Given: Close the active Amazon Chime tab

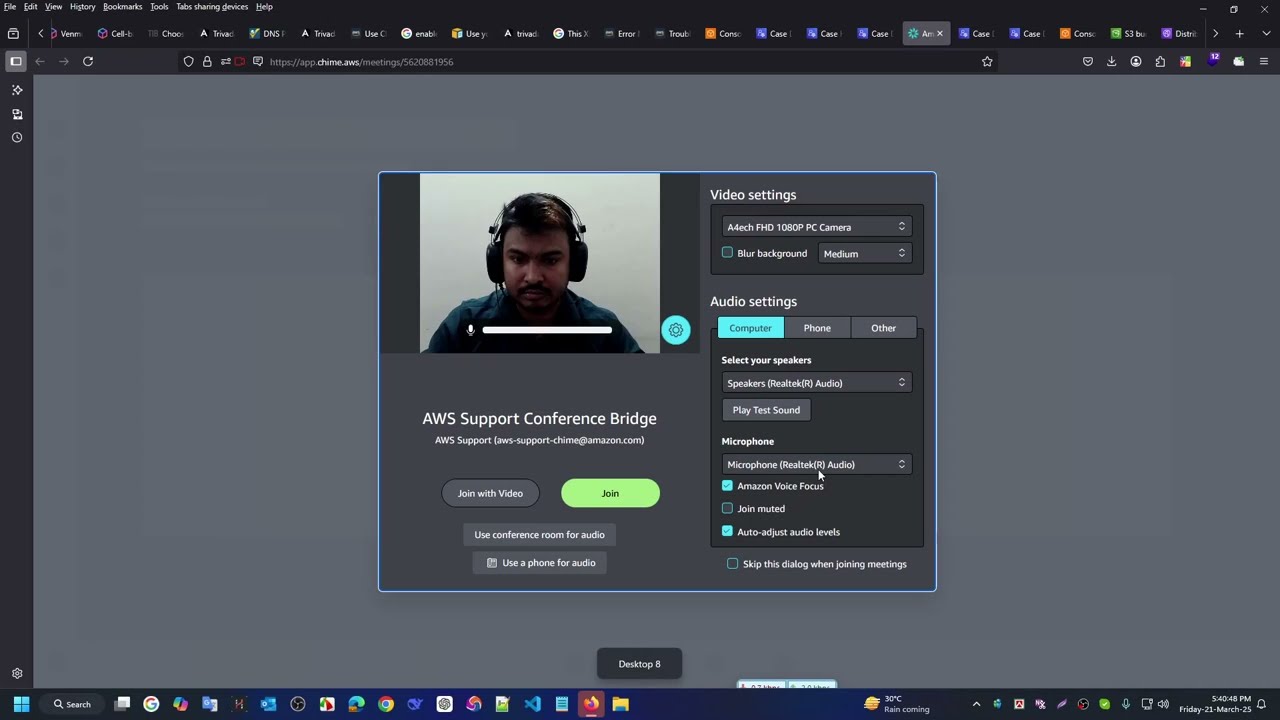Looking at the screenshot, I should [939, 34].
